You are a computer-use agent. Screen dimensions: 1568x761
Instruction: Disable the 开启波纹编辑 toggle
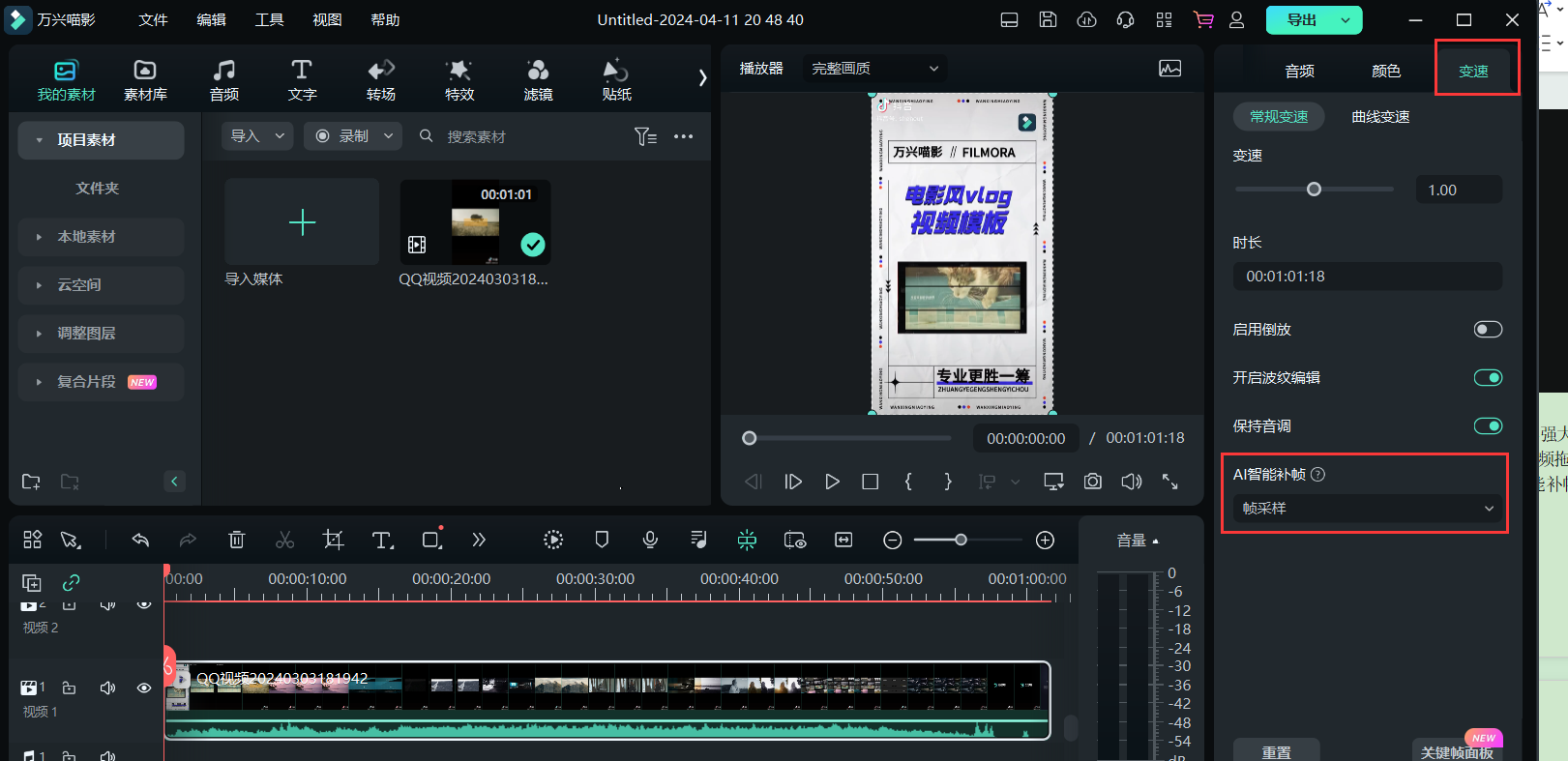click(1487, 378)
